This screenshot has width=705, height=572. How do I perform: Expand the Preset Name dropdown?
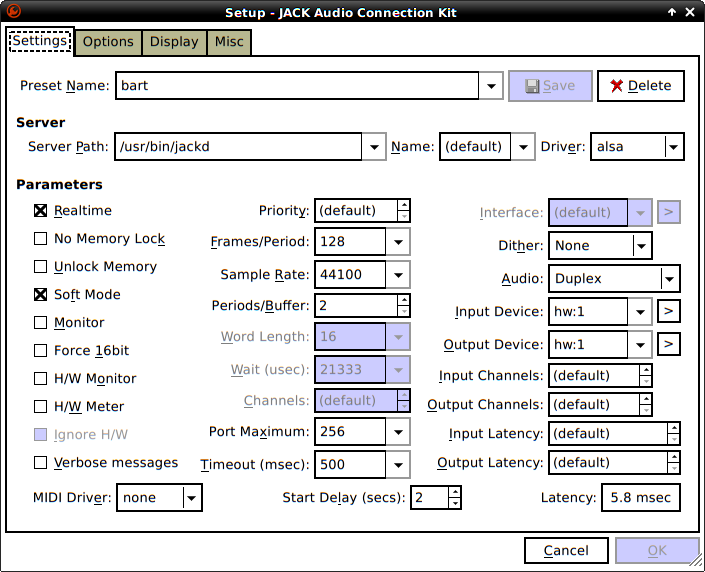[491, 85]
